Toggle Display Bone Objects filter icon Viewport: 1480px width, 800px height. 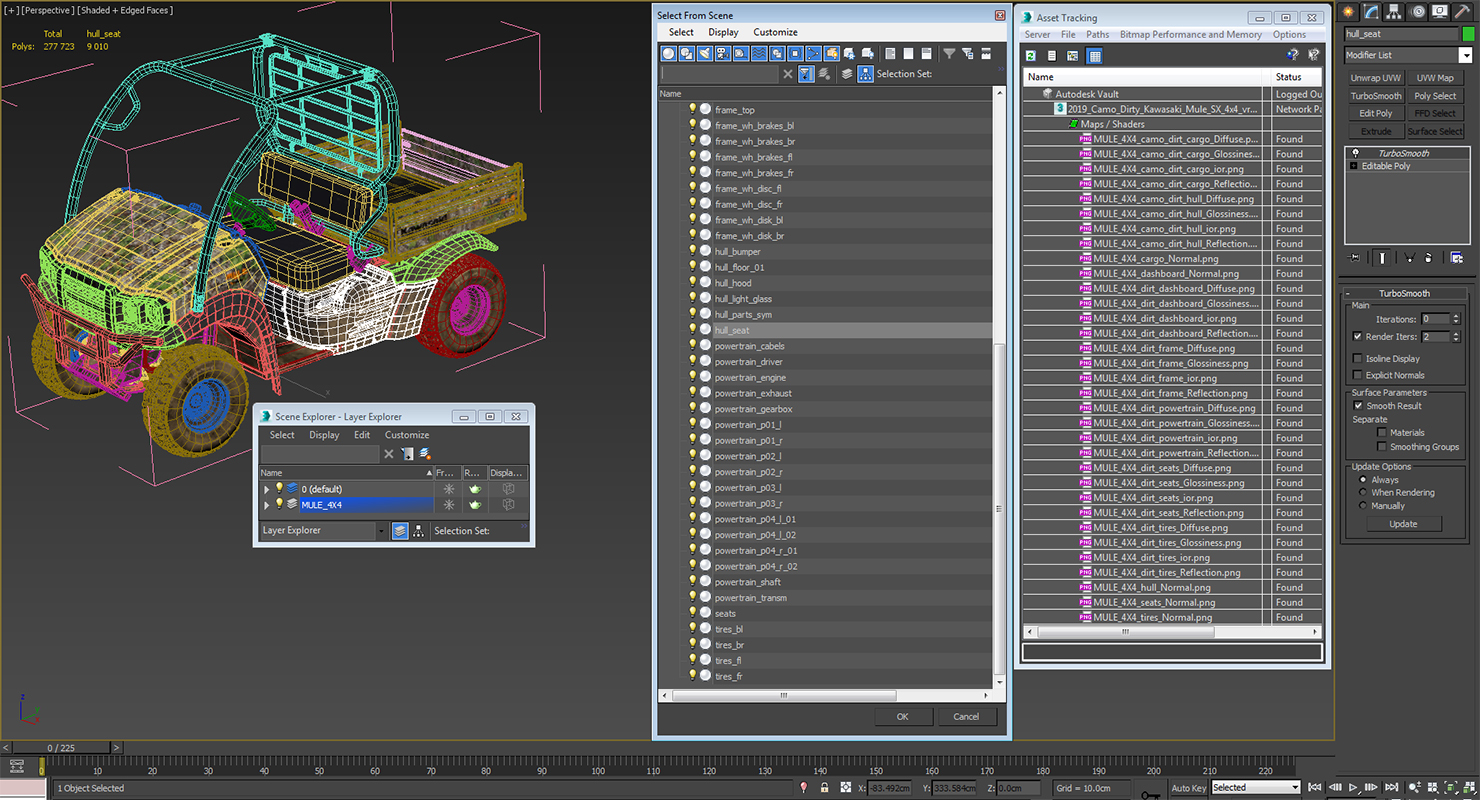(x=813, y=54)
